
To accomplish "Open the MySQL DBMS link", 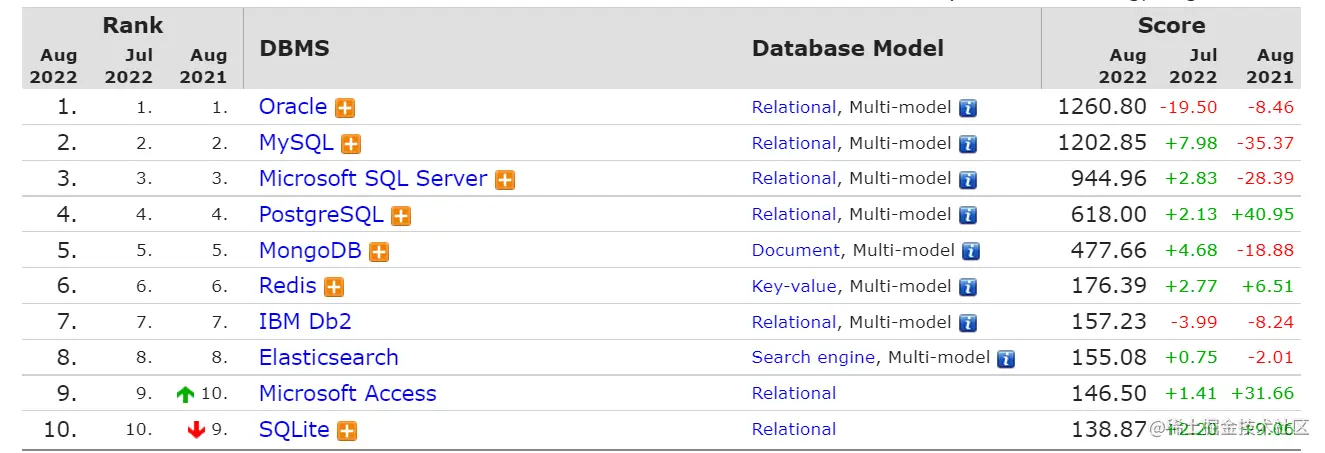I will [296, 142].
